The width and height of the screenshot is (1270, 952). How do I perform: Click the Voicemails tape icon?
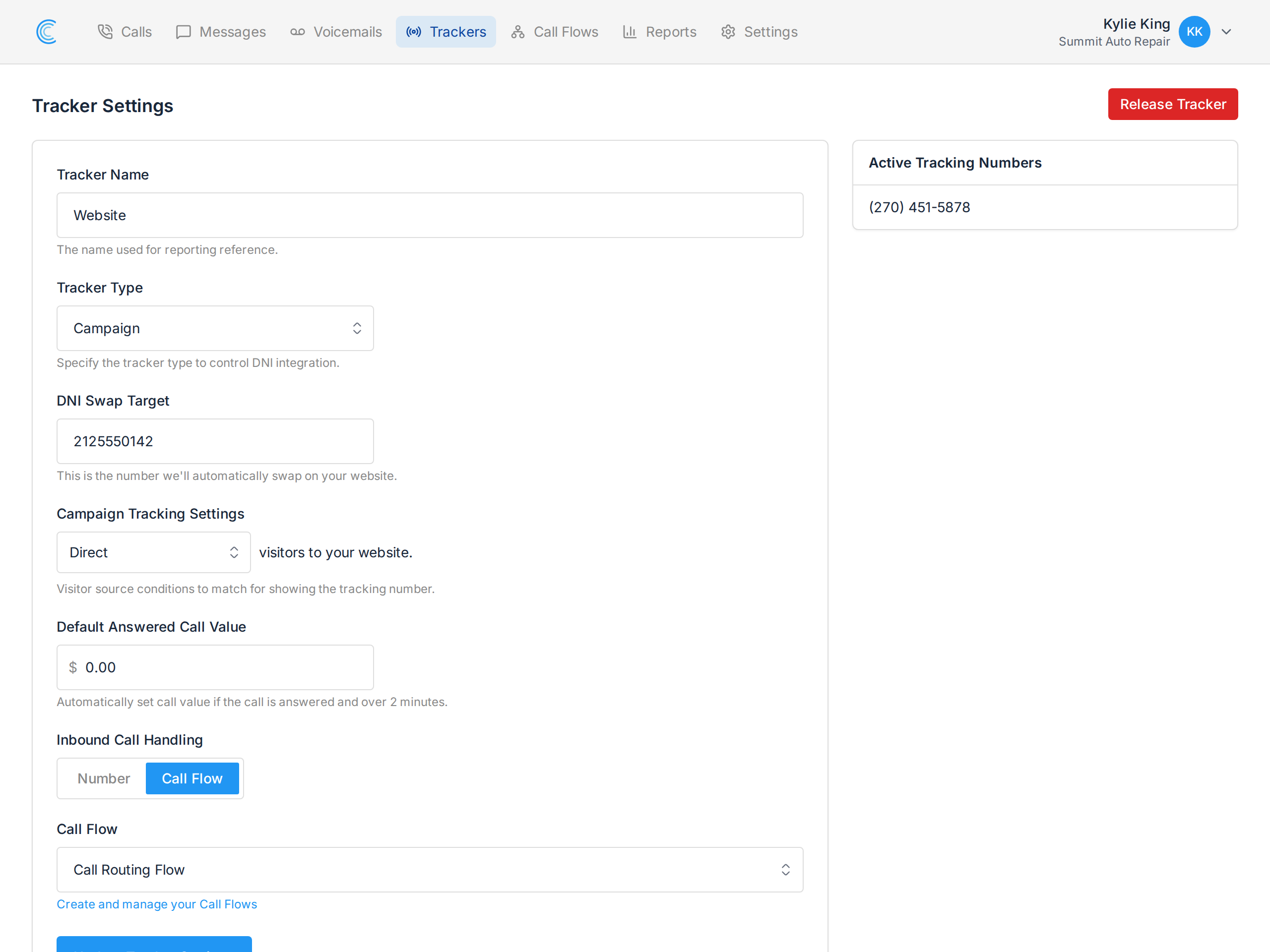pyautogui.click(x=297, y=32)
